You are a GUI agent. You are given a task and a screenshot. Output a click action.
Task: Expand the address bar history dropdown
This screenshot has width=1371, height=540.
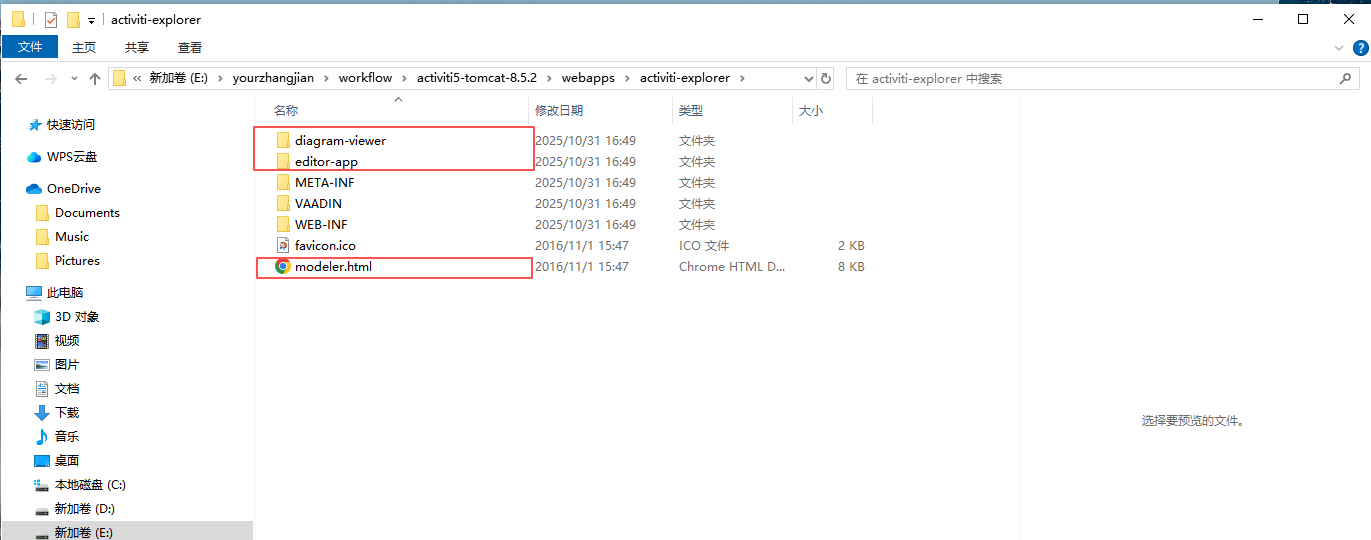click(808, 78)
